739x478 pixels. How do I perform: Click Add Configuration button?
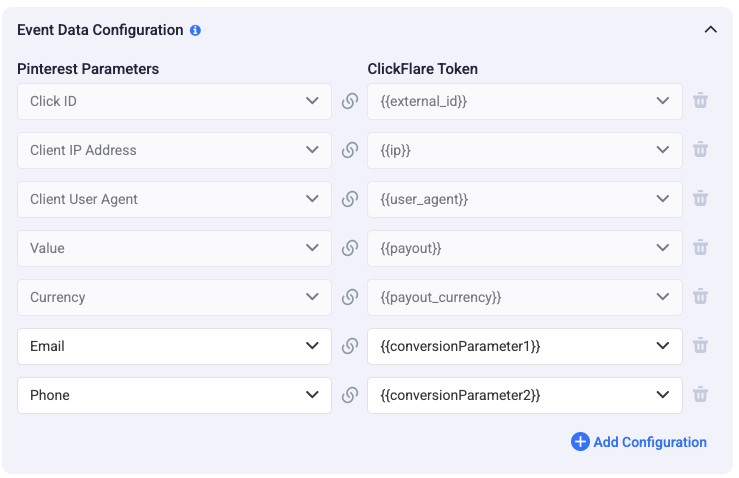pos(639,442)
